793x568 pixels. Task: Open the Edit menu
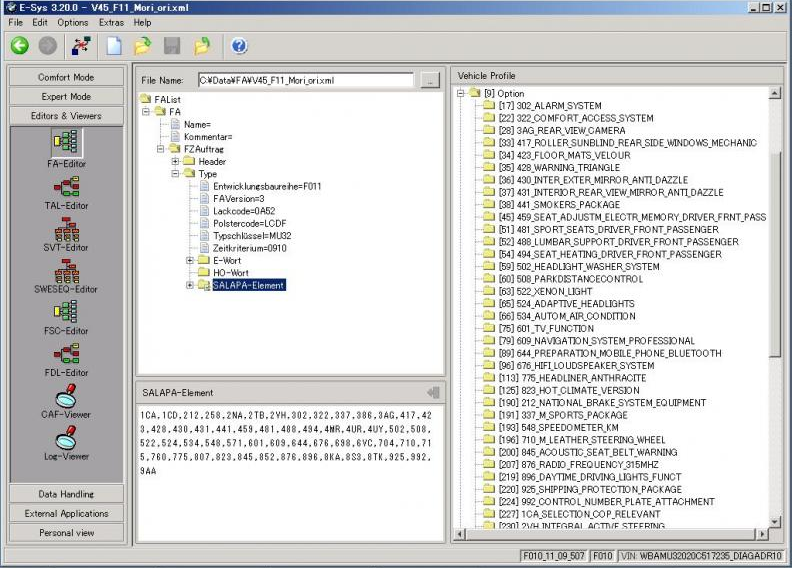point(39,23)
